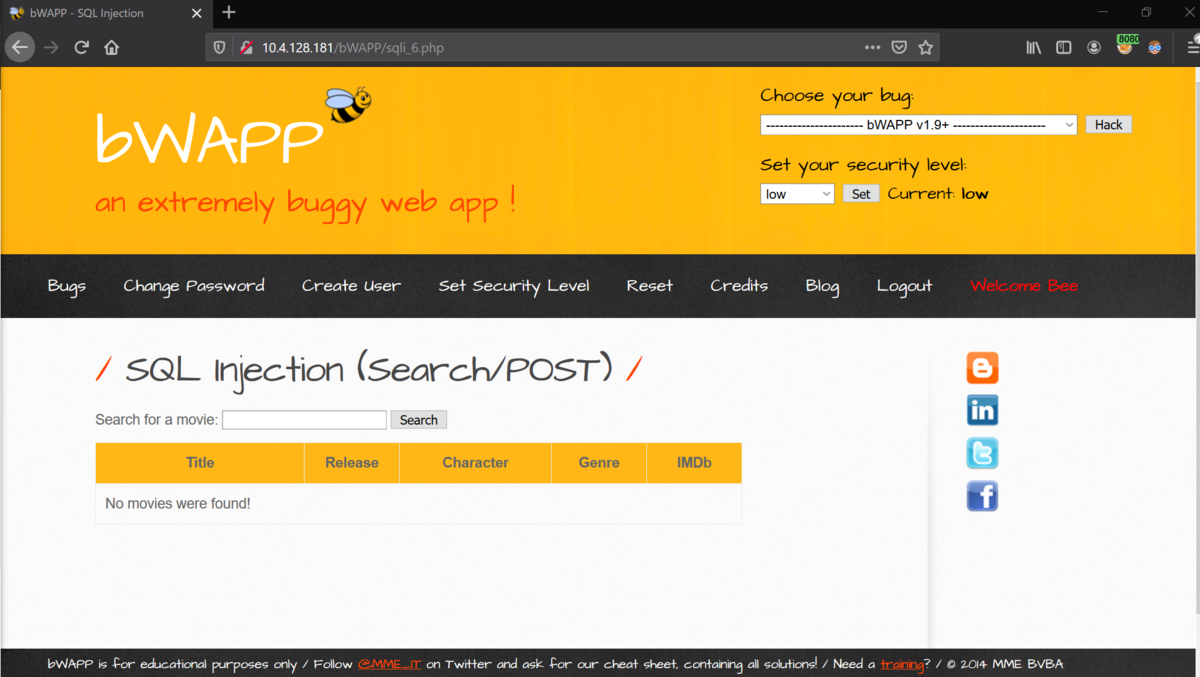
Task: Open the training link in footer
Action: [x=902, y=664]
